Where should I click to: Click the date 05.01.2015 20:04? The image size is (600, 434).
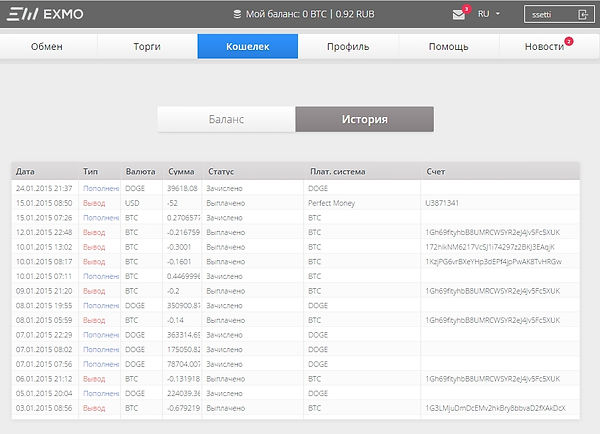44,393
